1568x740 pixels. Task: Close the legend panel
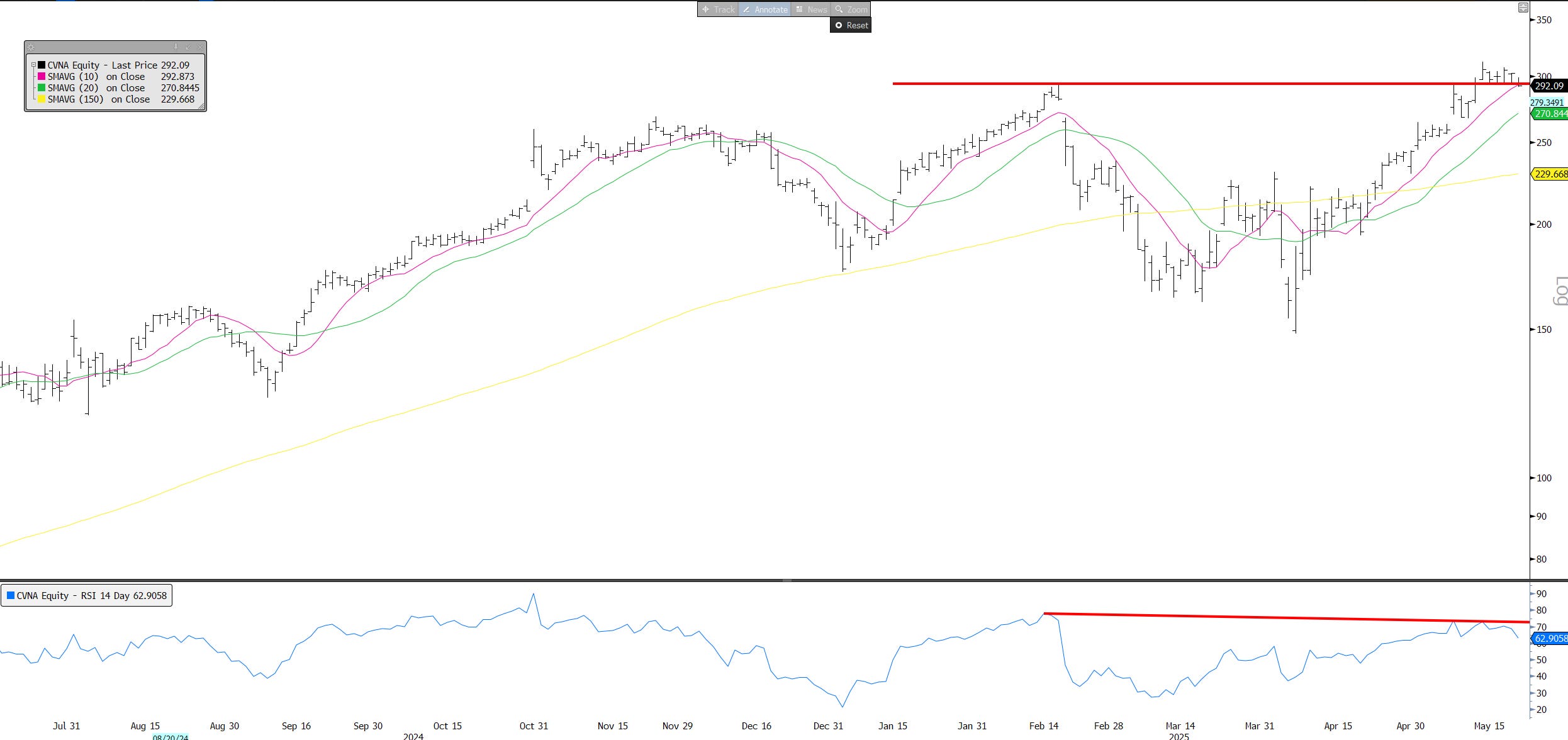(200, 47)
